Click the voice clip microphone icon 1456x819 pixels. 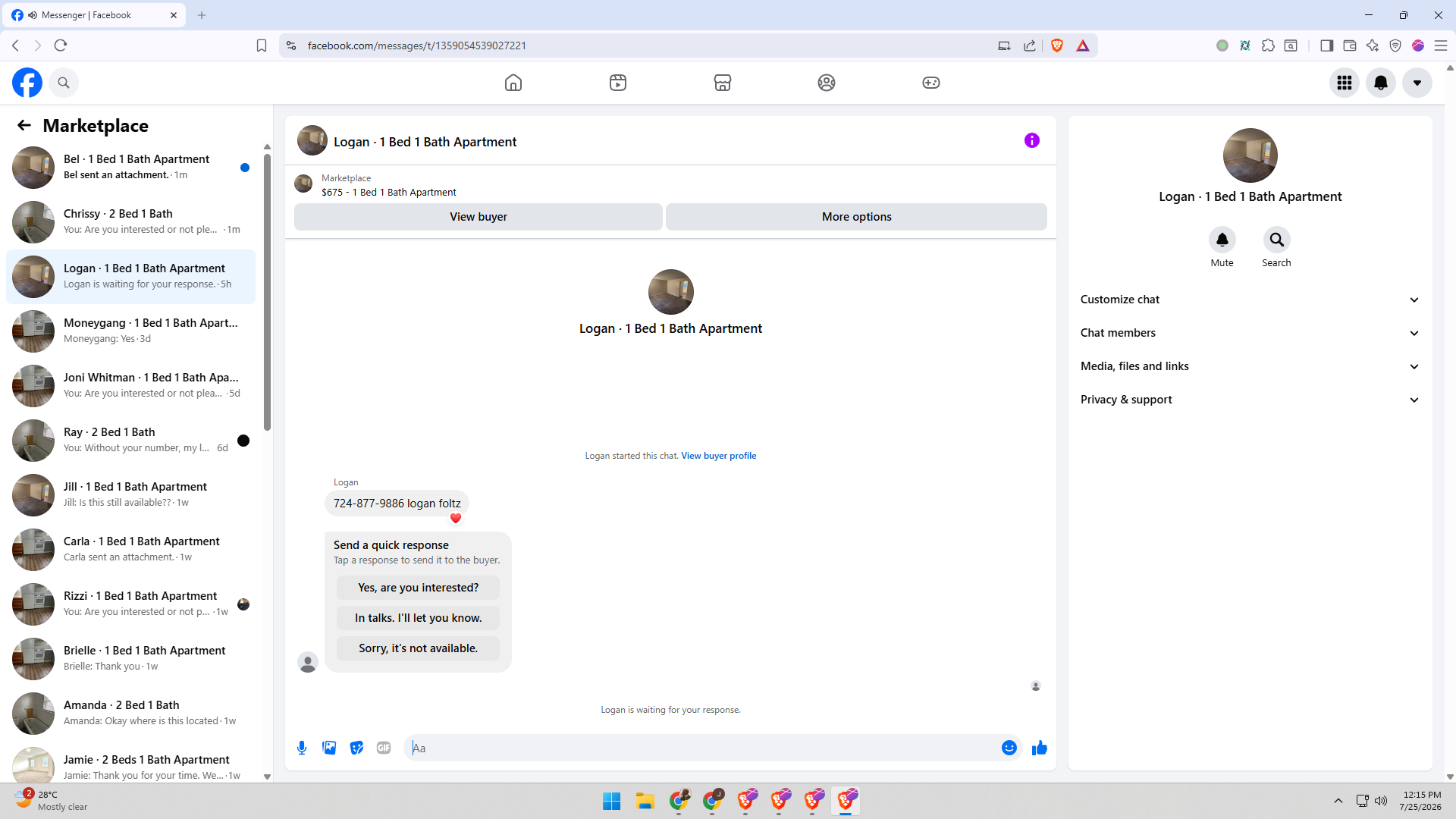click(x=302, y=748)
